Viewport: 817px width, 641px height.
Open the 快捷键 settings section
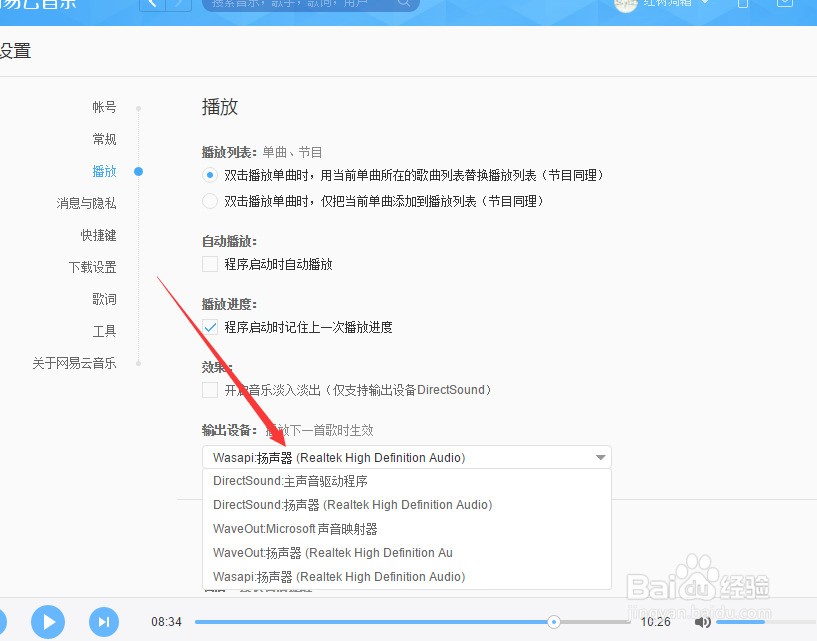click(x=98, y=235)
